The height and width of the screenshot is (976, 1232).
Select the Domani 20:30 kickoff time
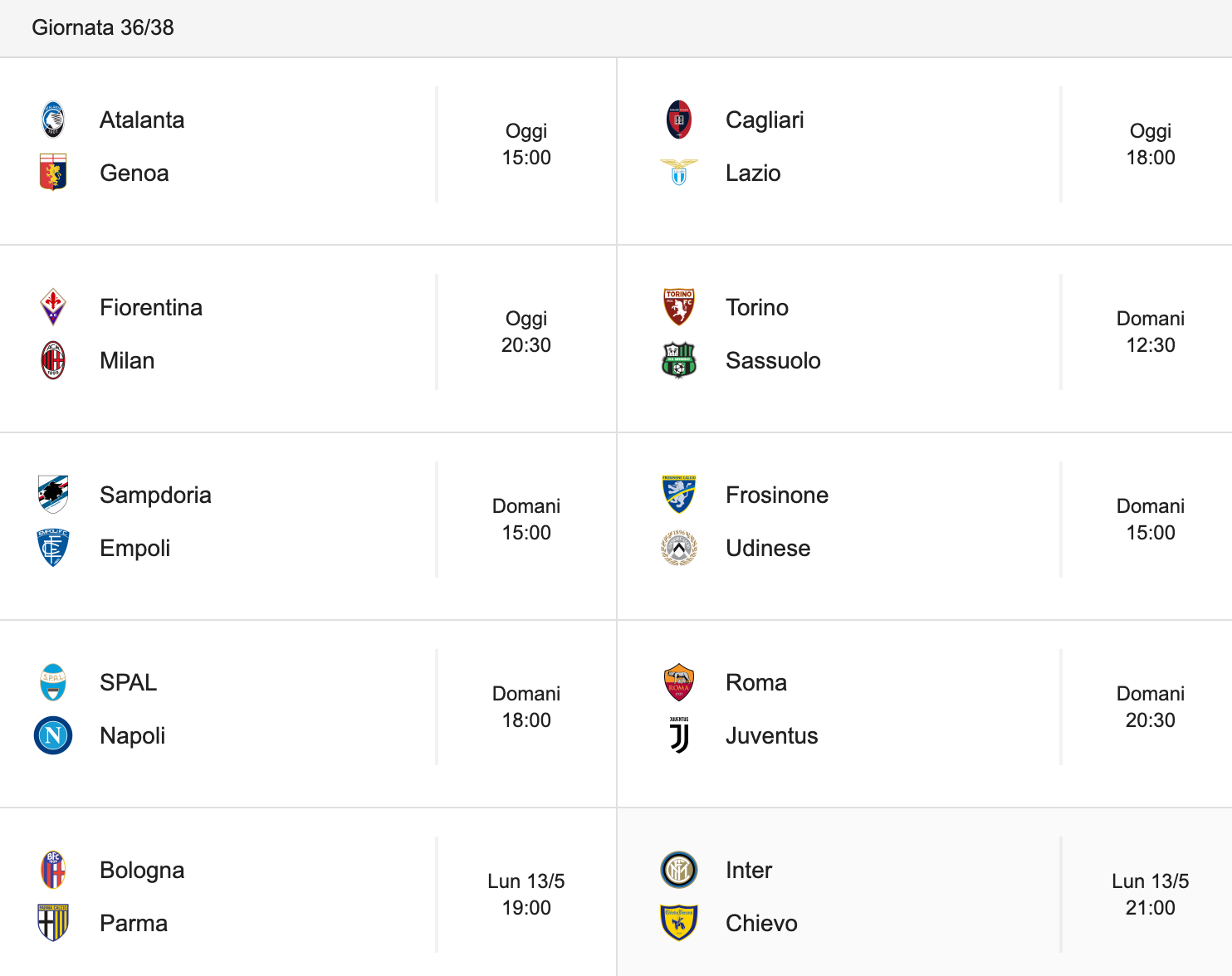pyautogui.click(x=1151, y=707)
